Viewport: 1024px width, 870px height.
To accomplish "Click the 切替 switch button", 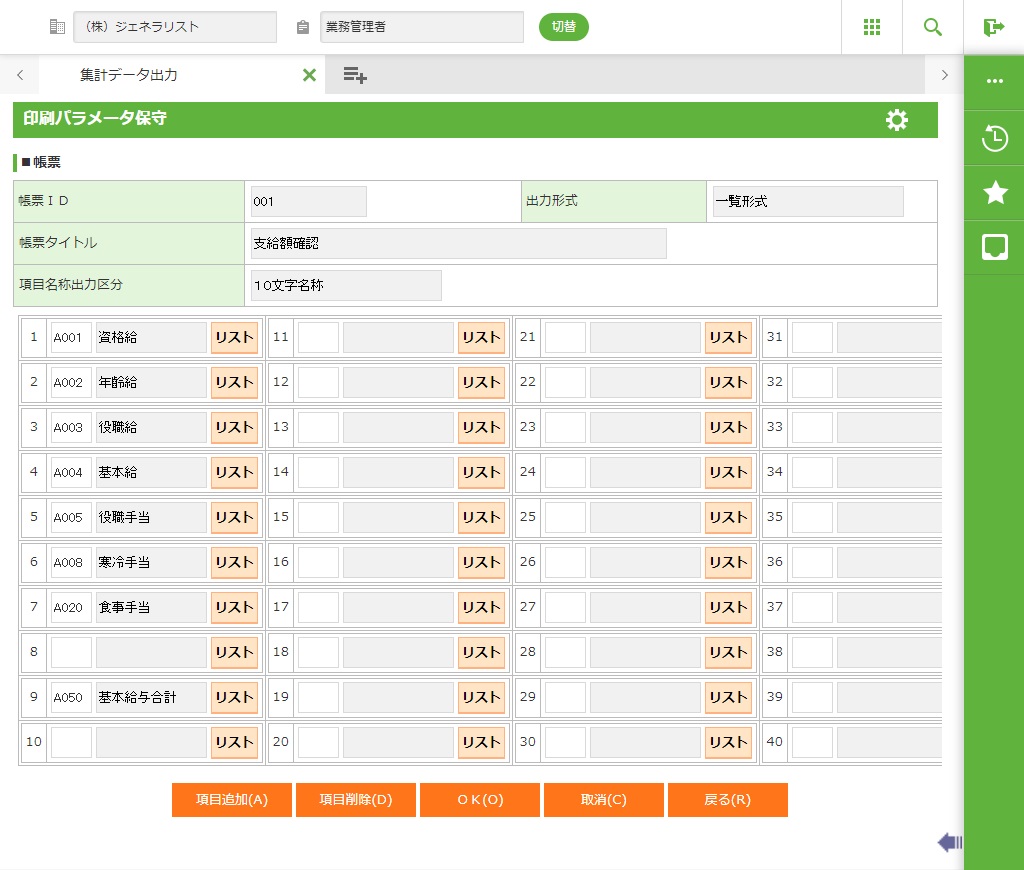I will (x=564, y=27).
